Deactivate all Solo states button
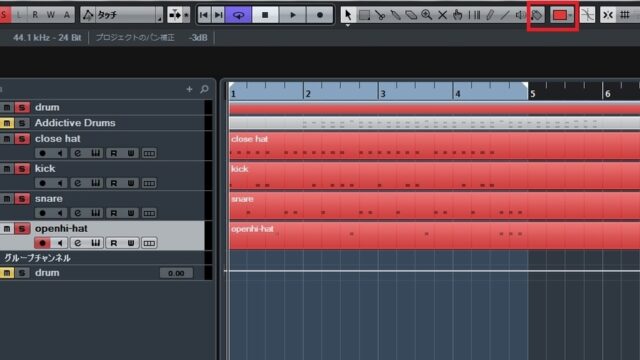Viewport: 640px width, 360px height. coord(4,15)
